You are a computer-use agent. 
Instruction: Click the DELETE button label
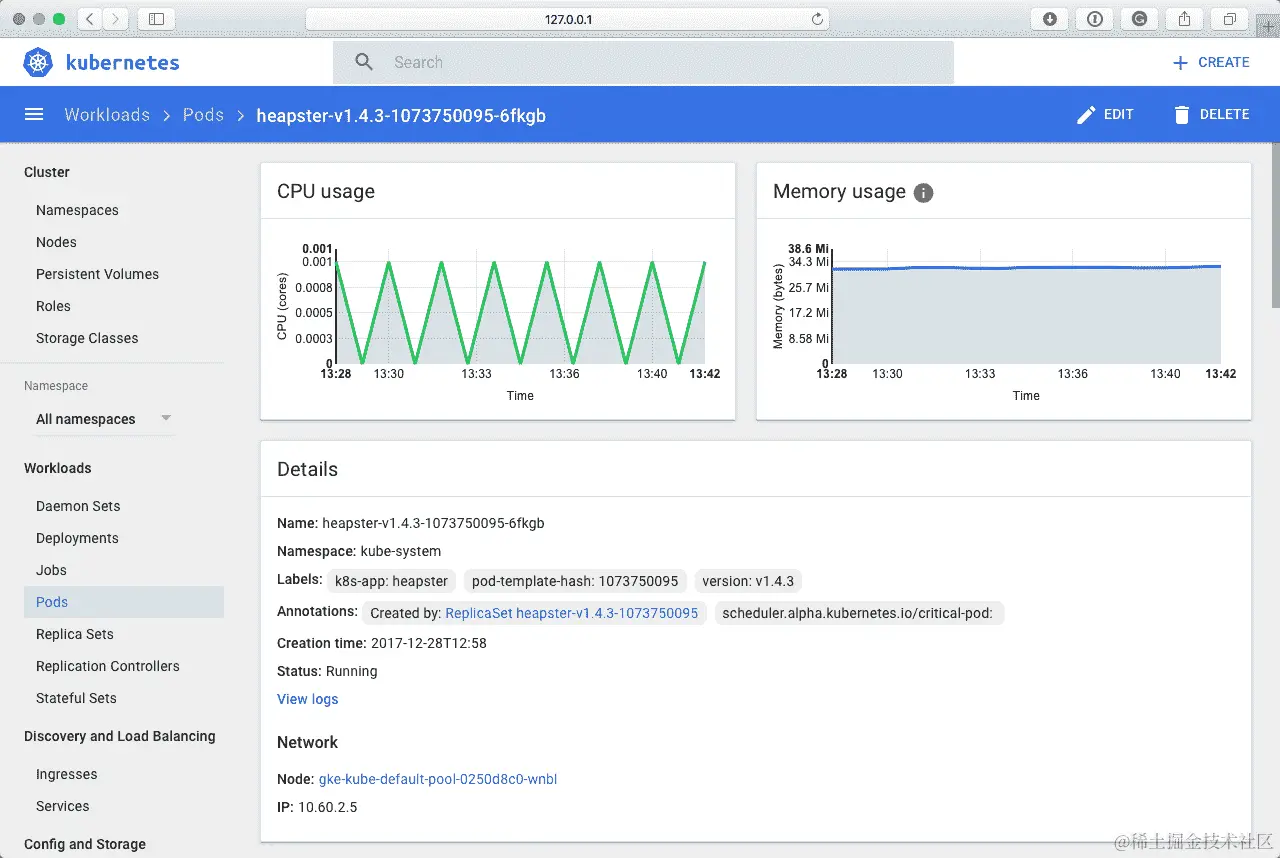pos(1225,115)
